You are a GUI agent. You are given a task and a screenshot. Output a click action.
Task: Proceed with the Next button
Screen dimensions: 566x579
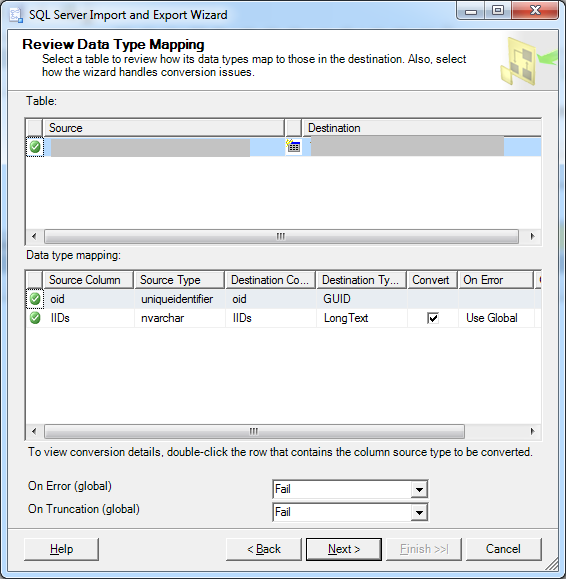[x=344, y=549]
